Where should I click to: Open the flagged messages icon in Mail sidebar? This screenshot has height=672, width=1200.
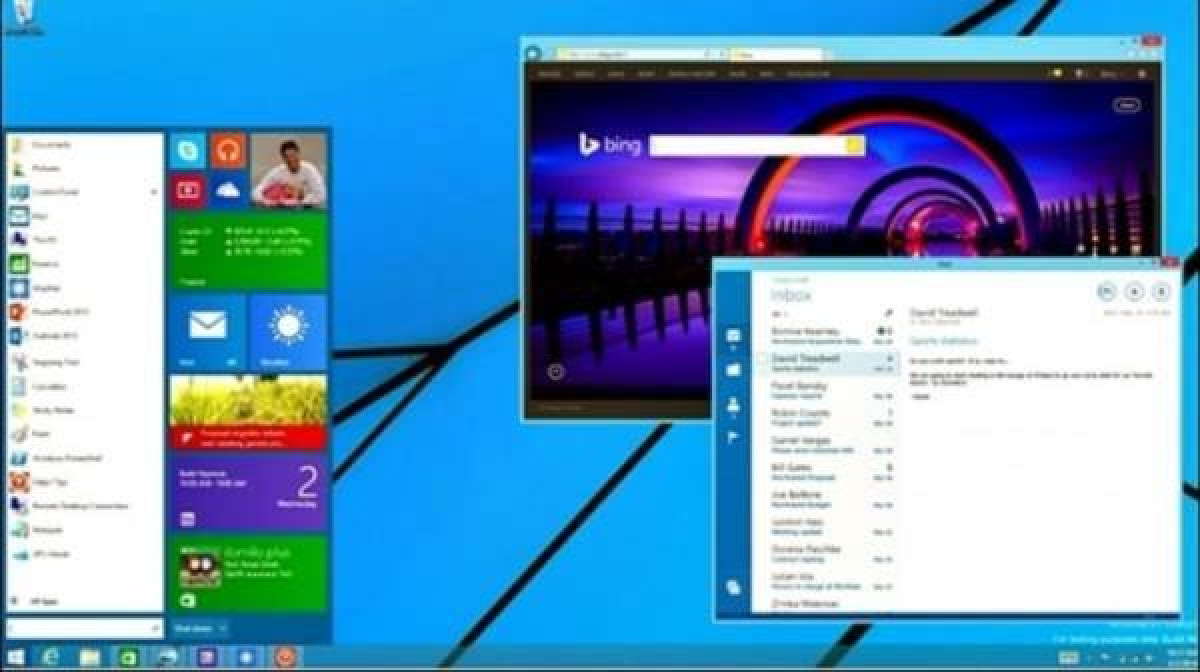point(732,436)
